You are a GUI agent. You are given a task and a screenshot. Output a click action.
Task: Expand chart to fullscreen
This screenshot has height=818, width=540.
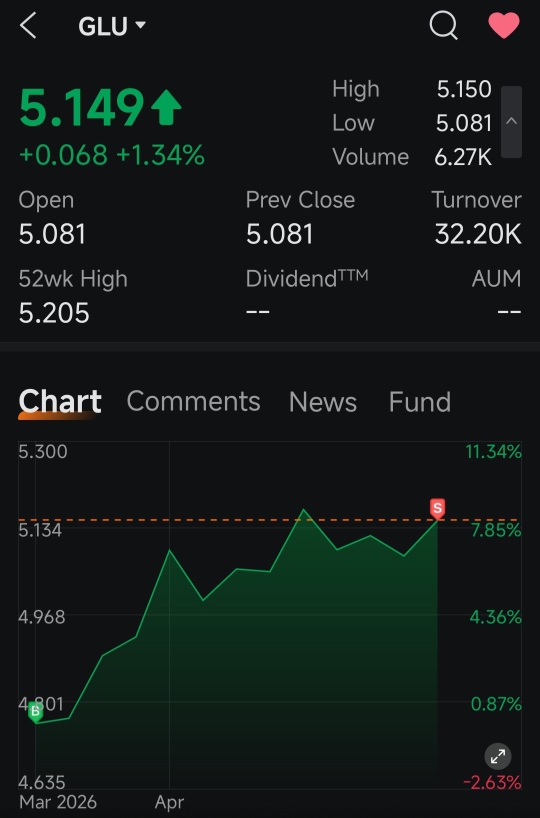498,756
